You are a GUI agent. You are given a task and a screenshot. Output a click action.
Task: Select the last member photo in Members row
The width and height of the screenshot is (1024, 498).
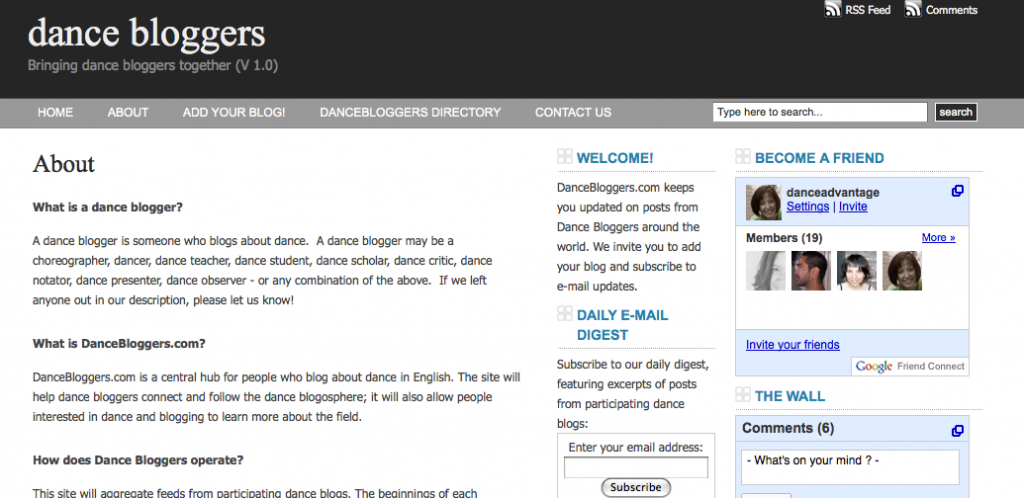pos(902,271)
